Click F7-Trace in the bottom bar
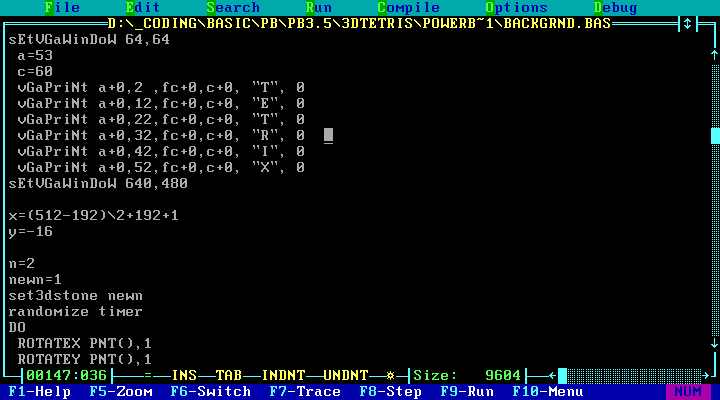This screenshot has width=720, height=400. tap(305, 392)
